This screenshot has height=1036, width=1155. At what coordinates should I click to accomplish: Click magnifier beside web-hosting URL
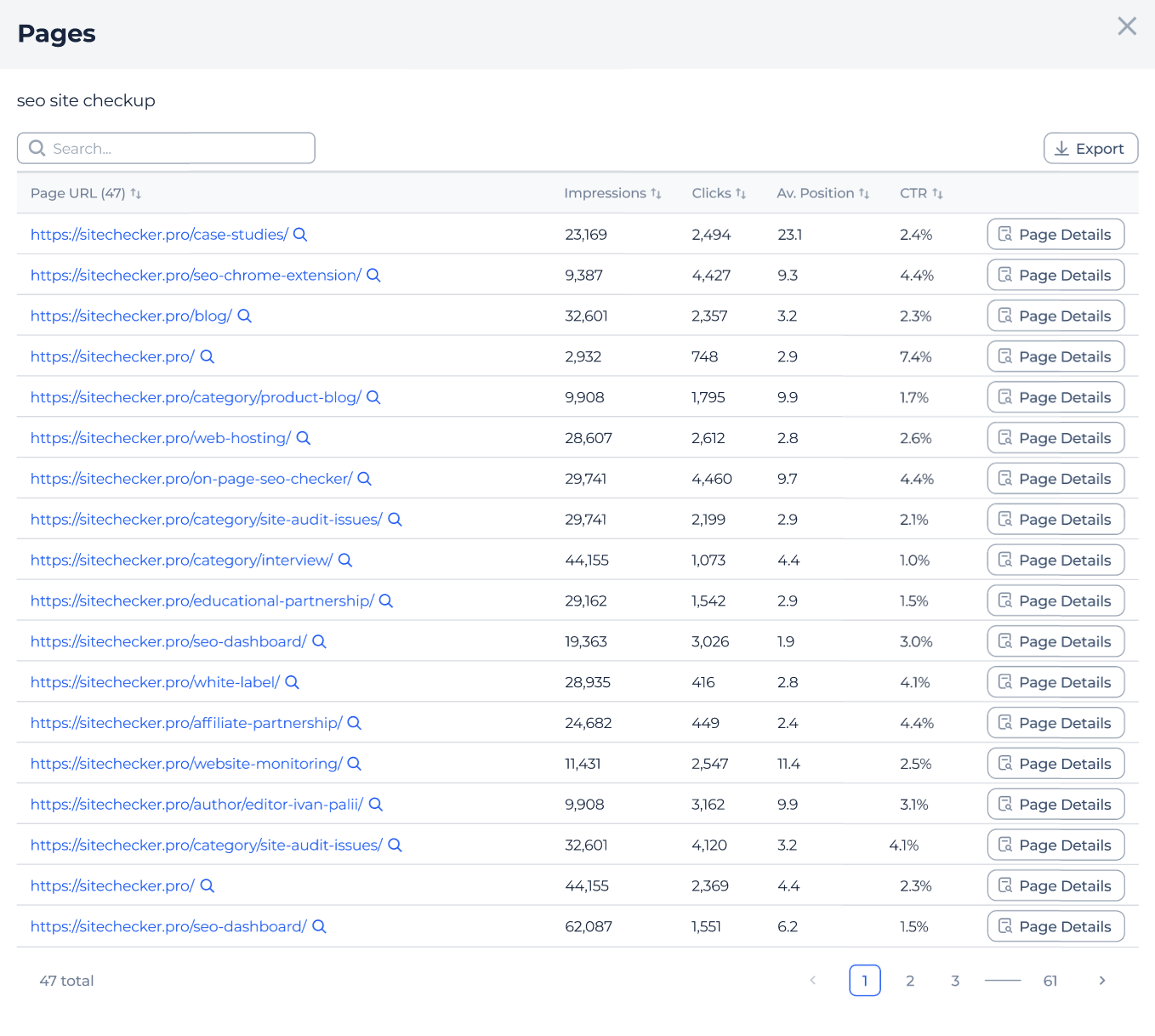point(304,438)
